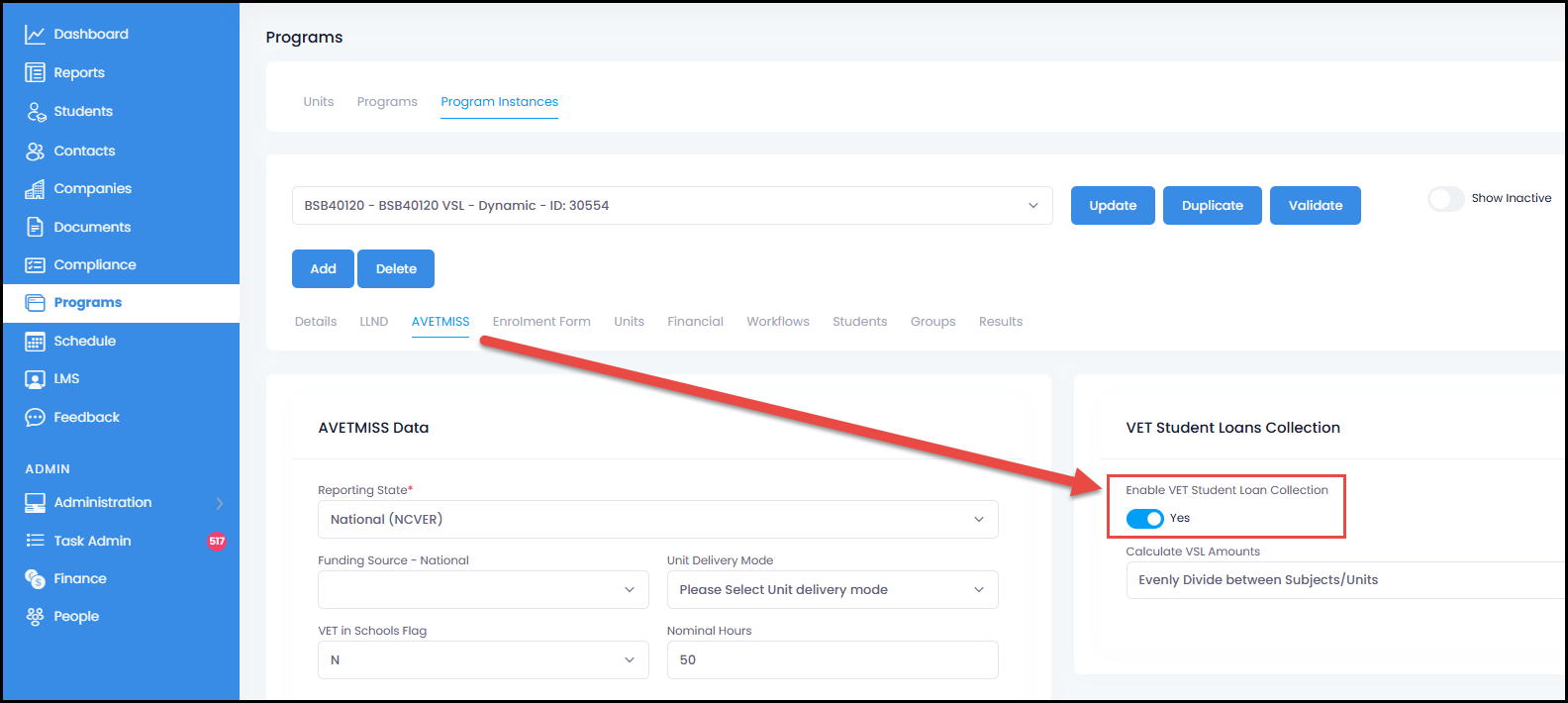Screen dimensions: 1568x703
Task: Click the Feedback speech bubble icon
Action: tap(35, 418)
